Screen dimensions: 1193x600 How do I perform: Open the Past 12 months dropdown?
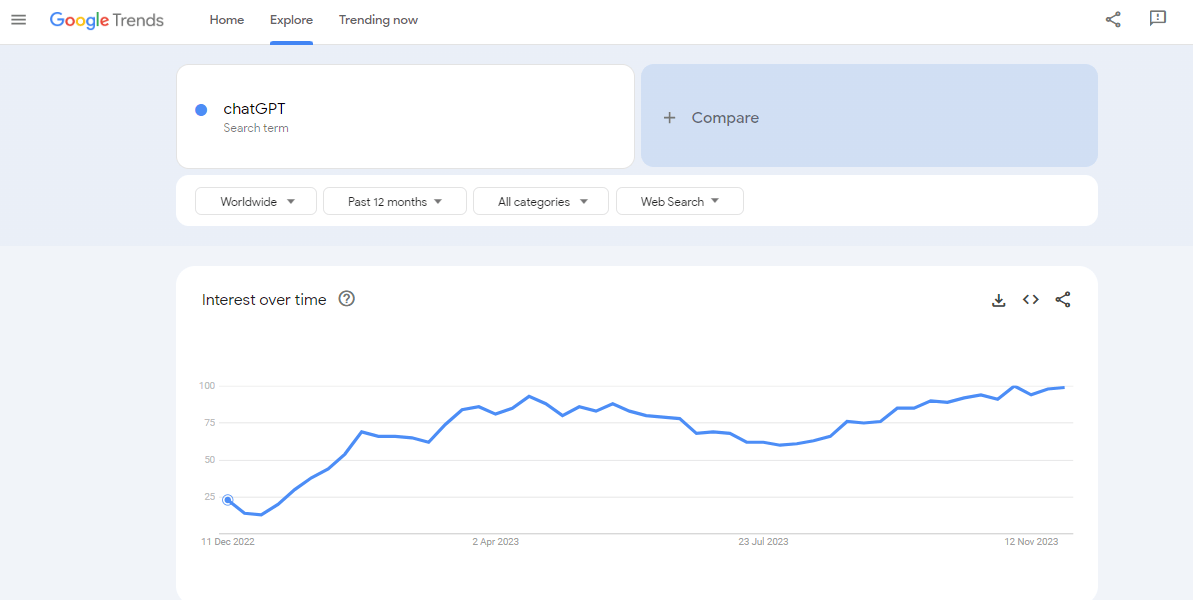click(395, 202)
